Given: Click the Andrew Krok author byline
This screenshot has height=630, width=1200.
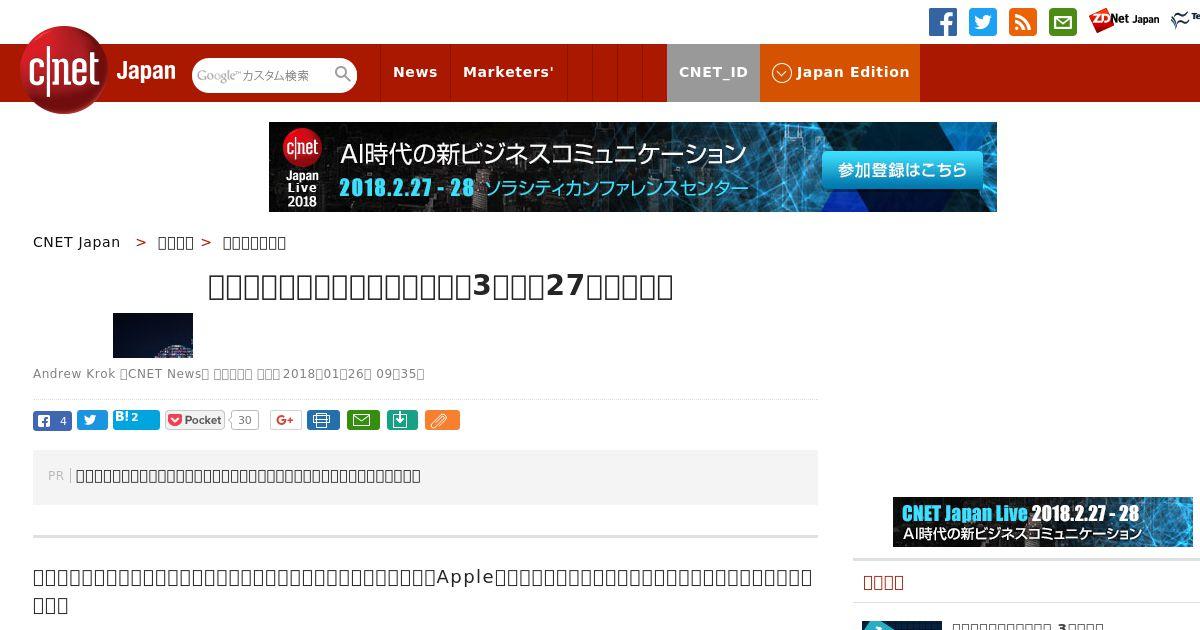Looking at the screenshot, I should [x=74, y=374].
